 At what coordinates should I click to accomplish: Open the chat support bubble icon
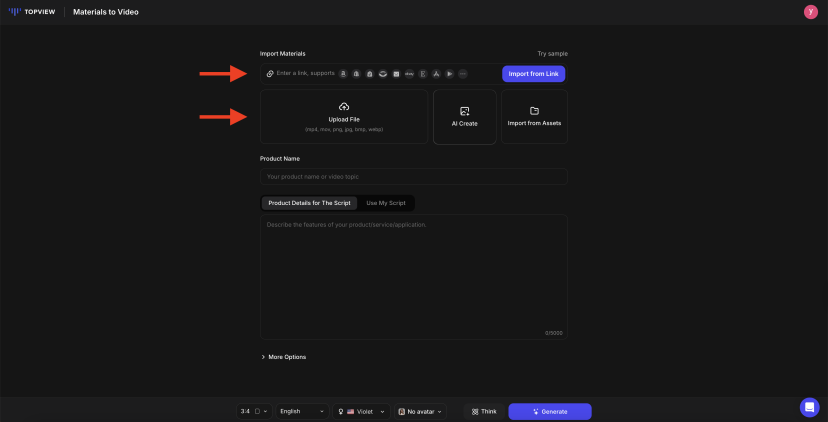809,407
